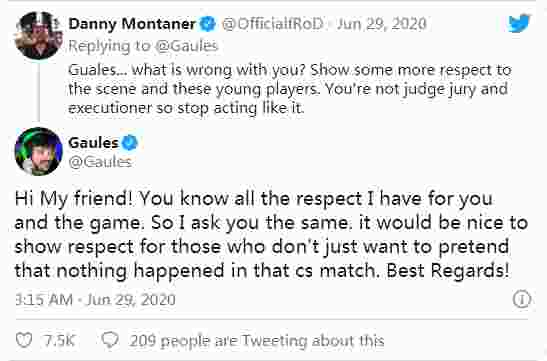Click the Jun 29, 2020 date in header
Image resolution: width=547 pixels, height=361 pixels.
pos(382,24)
